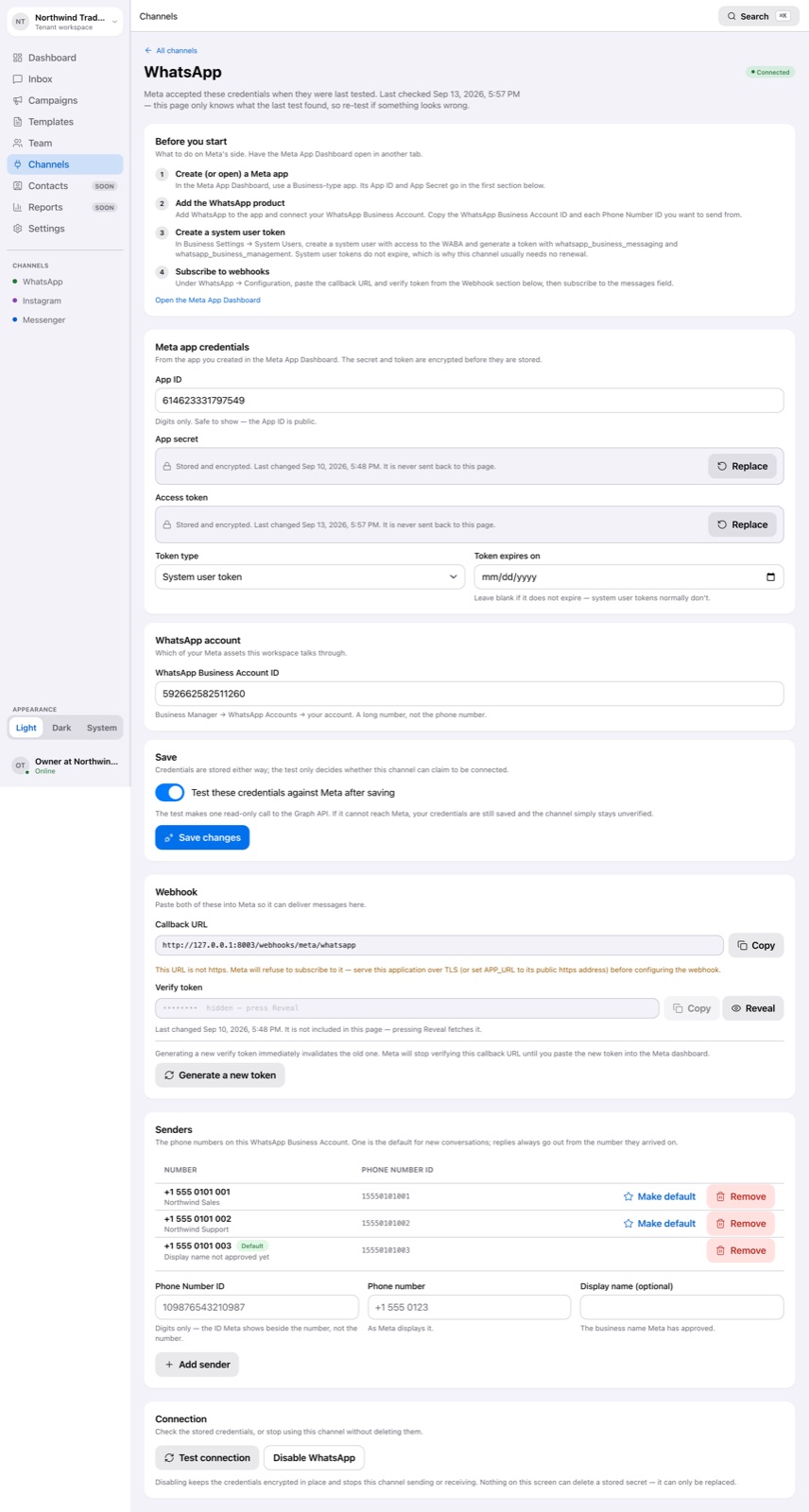Click the App ID input field
Screen dimensions: 809x1512
pos(469,401)
